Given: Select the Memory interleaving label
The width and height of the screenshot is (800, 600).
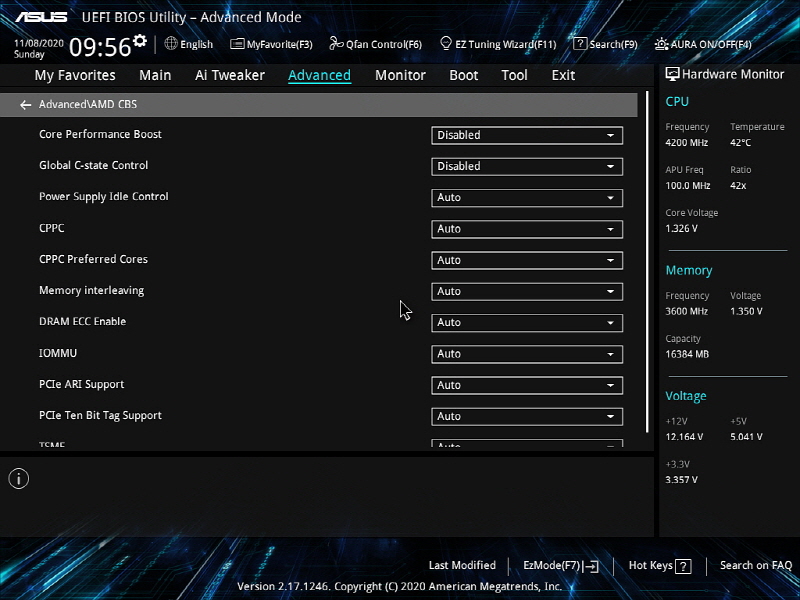Looking at the screenshot, I should point(91,290).
